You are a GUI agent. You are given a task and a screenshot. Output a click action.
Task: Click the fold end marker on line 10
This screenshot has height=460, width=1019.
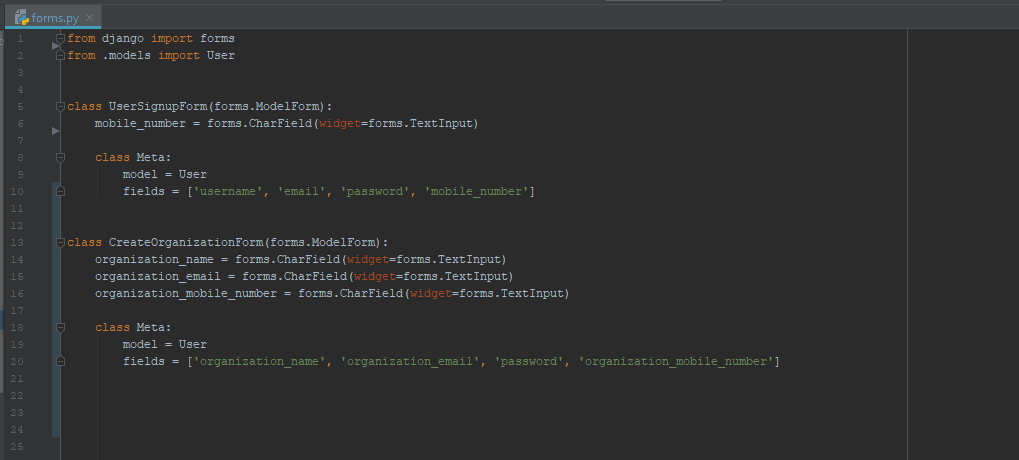click(60, 191)
